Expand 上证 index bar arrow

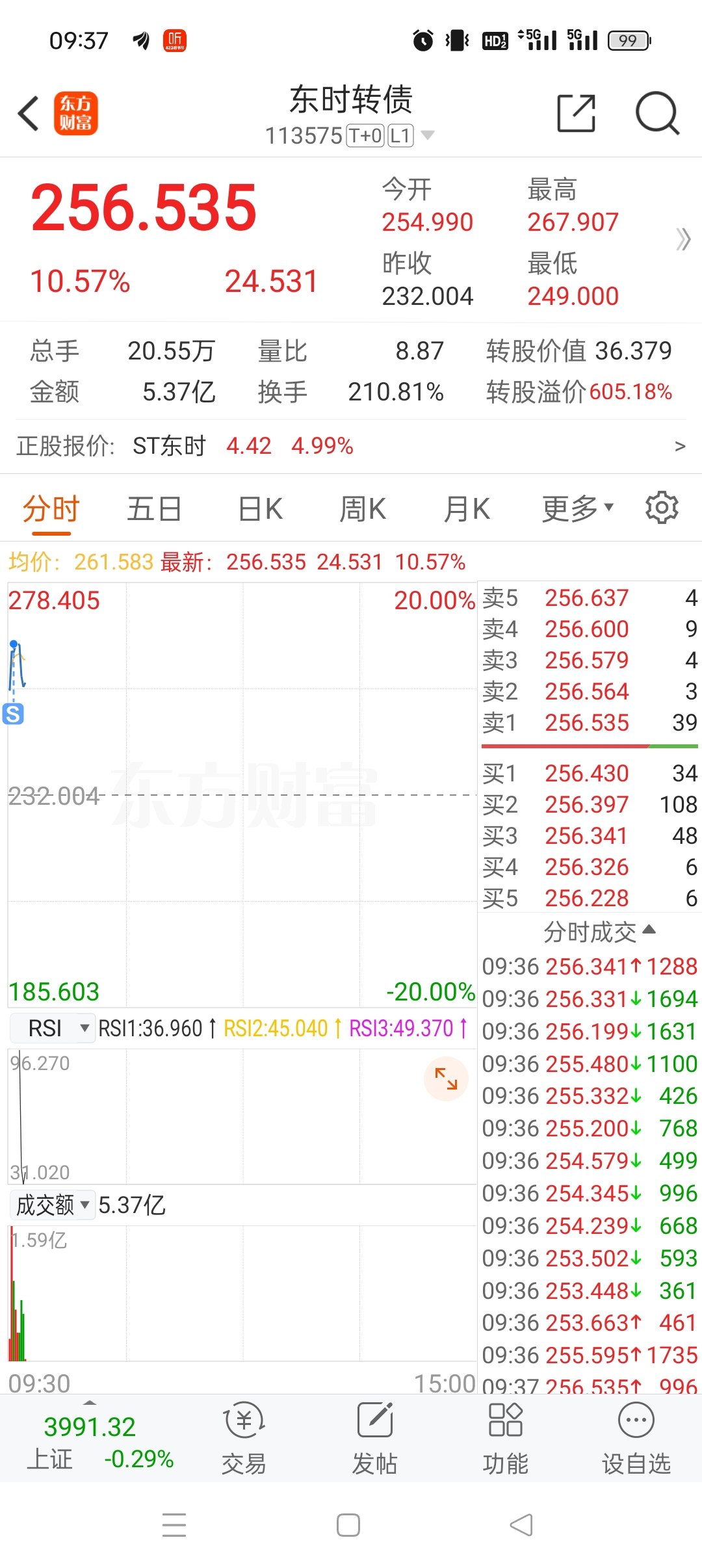[90, 1403]
